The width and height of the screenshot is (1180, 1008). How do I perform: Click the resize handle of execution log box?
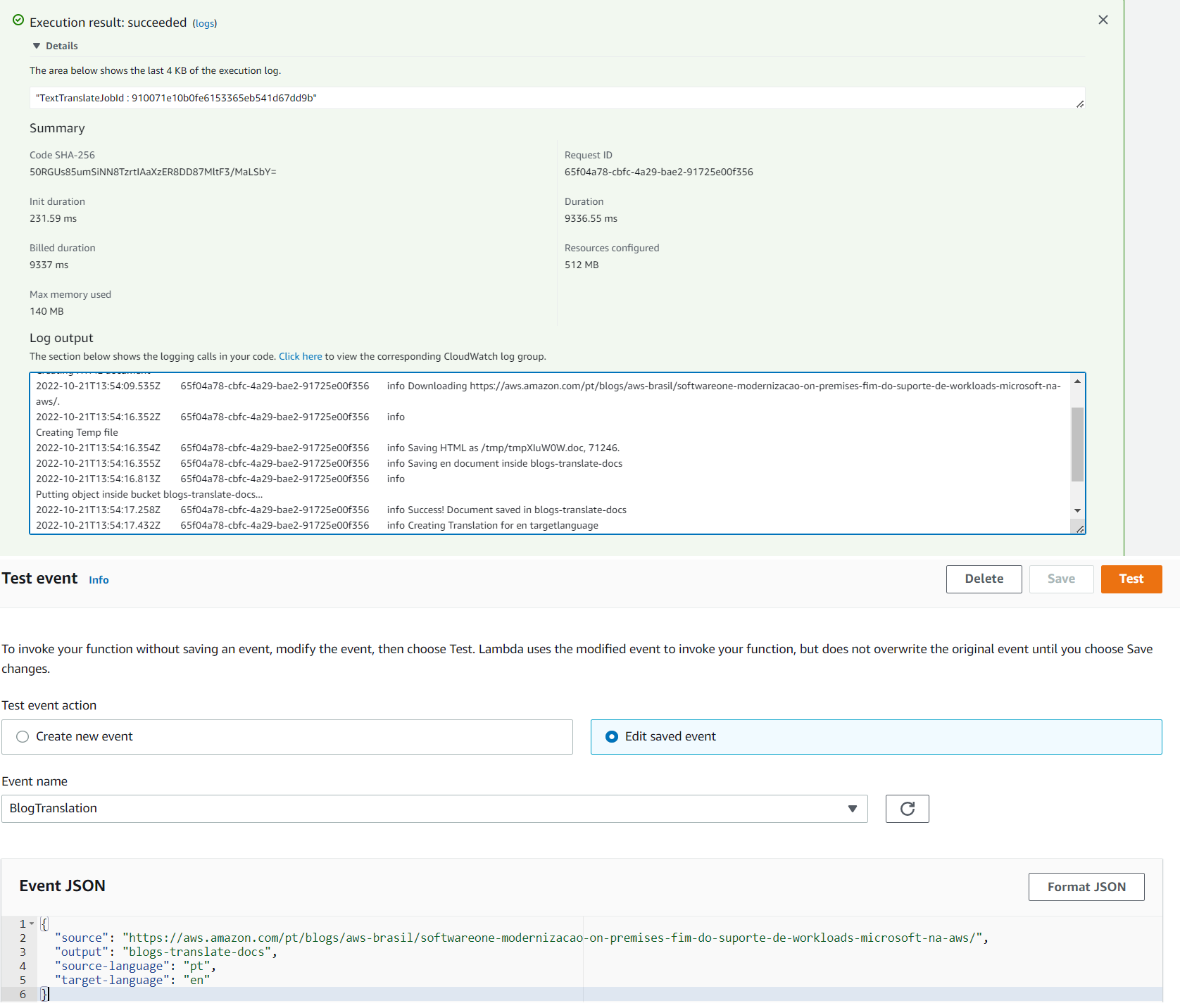coord(1080,103)
